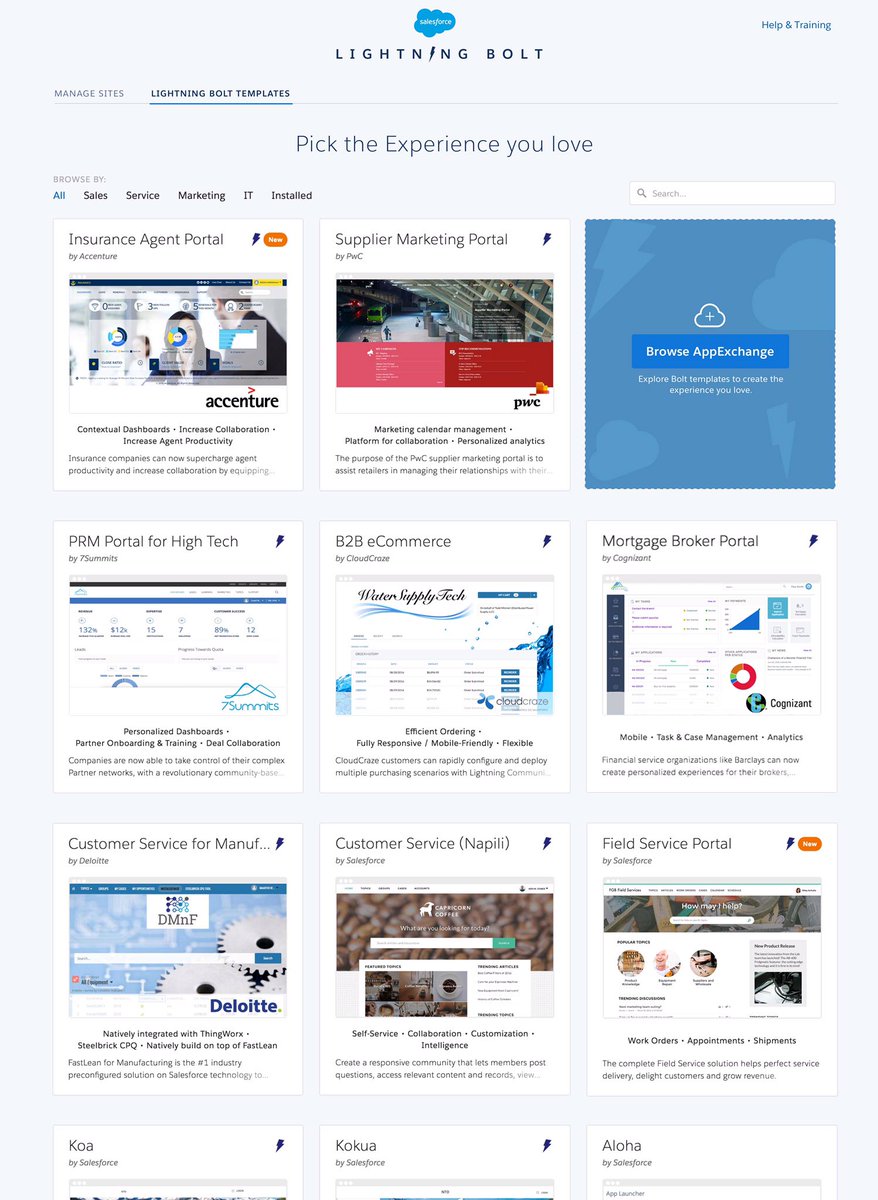
Task: Click lightning bolt icon on Customer Service for Manufacturing
Action: pyautogui.click(x=280, y=844)
